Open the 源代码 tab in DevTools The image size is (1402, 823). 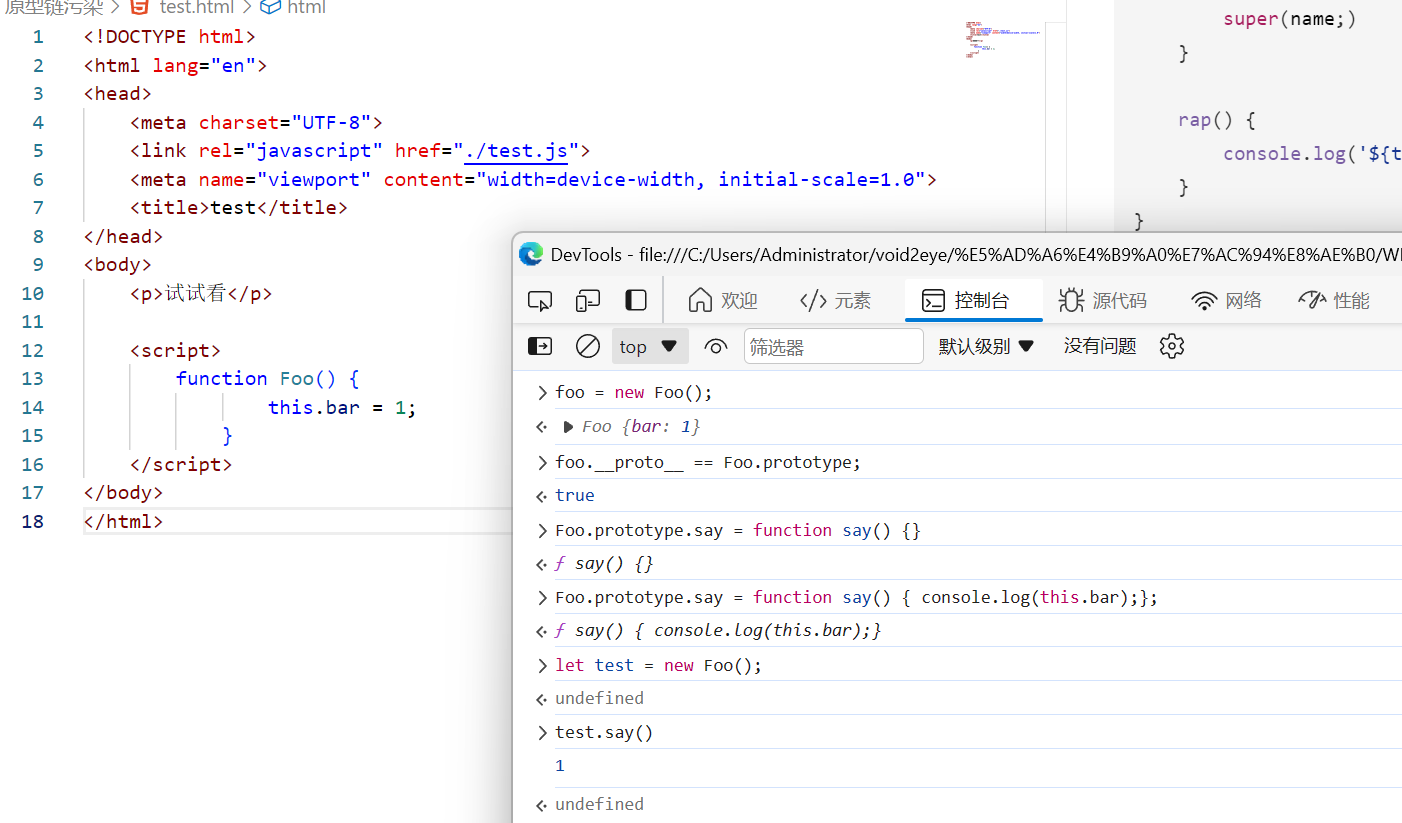point(1103,301)
